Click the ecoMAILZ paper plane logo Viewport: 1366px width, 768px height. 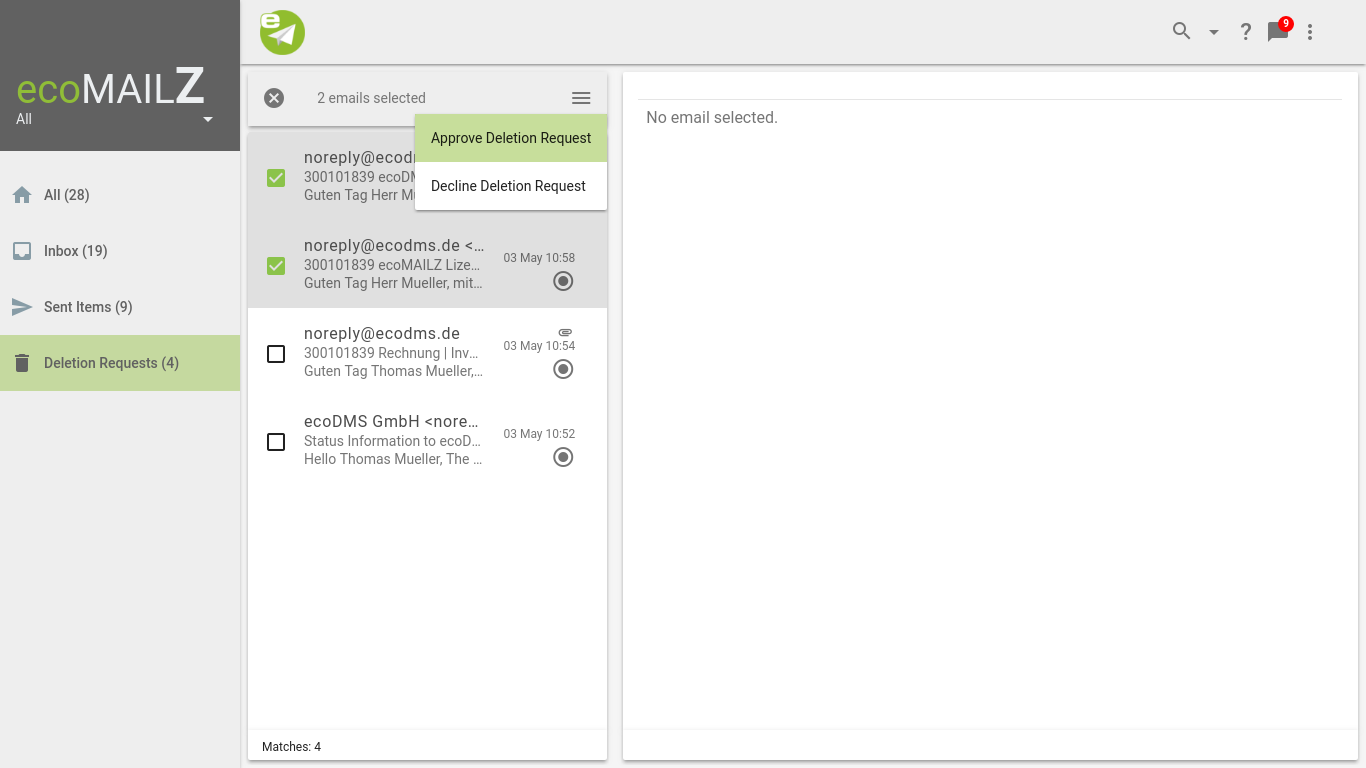[x=282, y=32]
